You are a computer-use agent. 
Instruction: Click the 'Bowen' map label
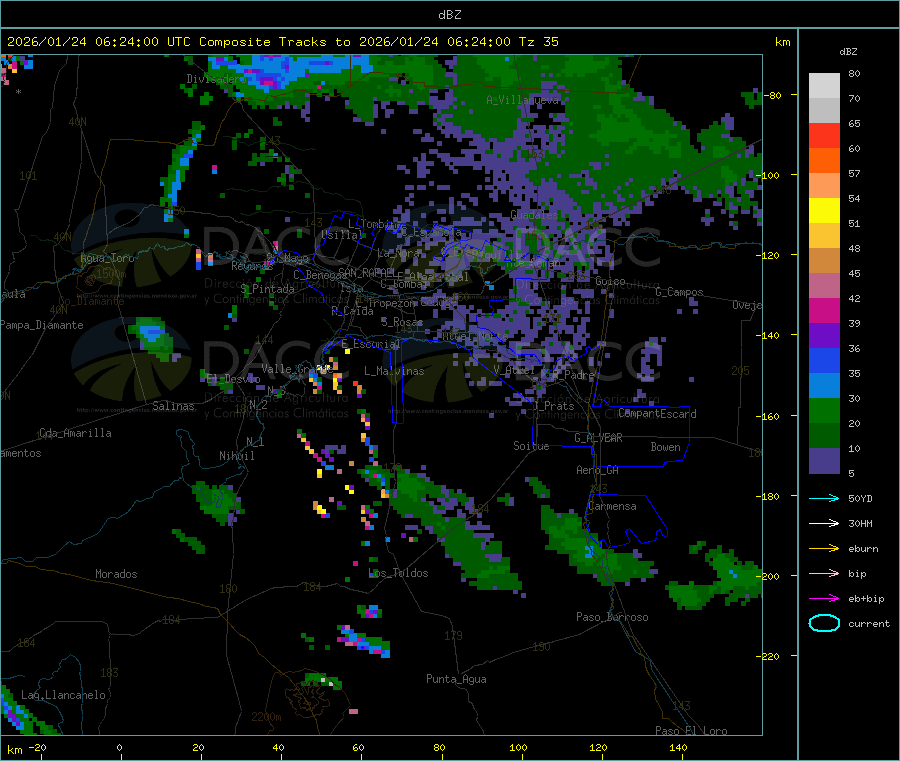tap(666, 448)
